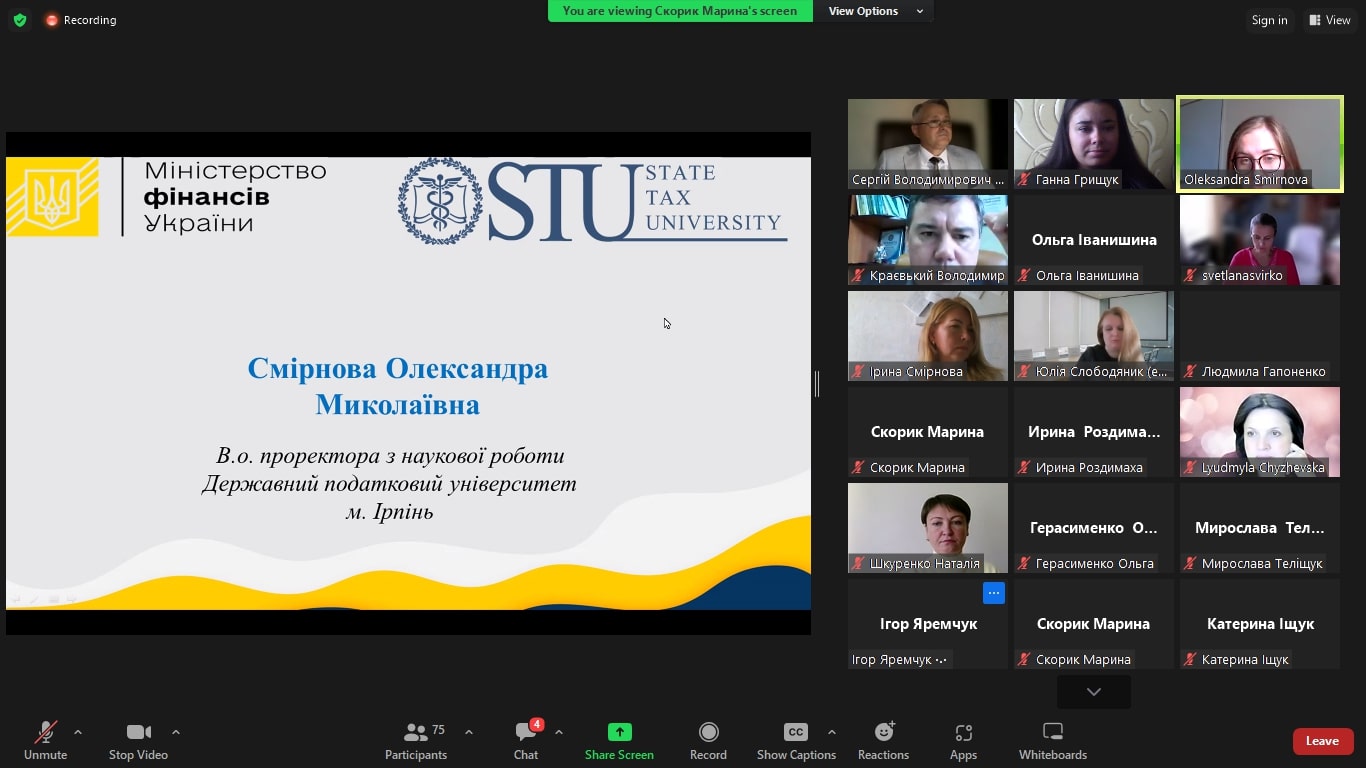The image size is (1366, 768).
Task: Click muted mic icon on Шкуренко Наталія tile
Action: (x=858, y=564)
